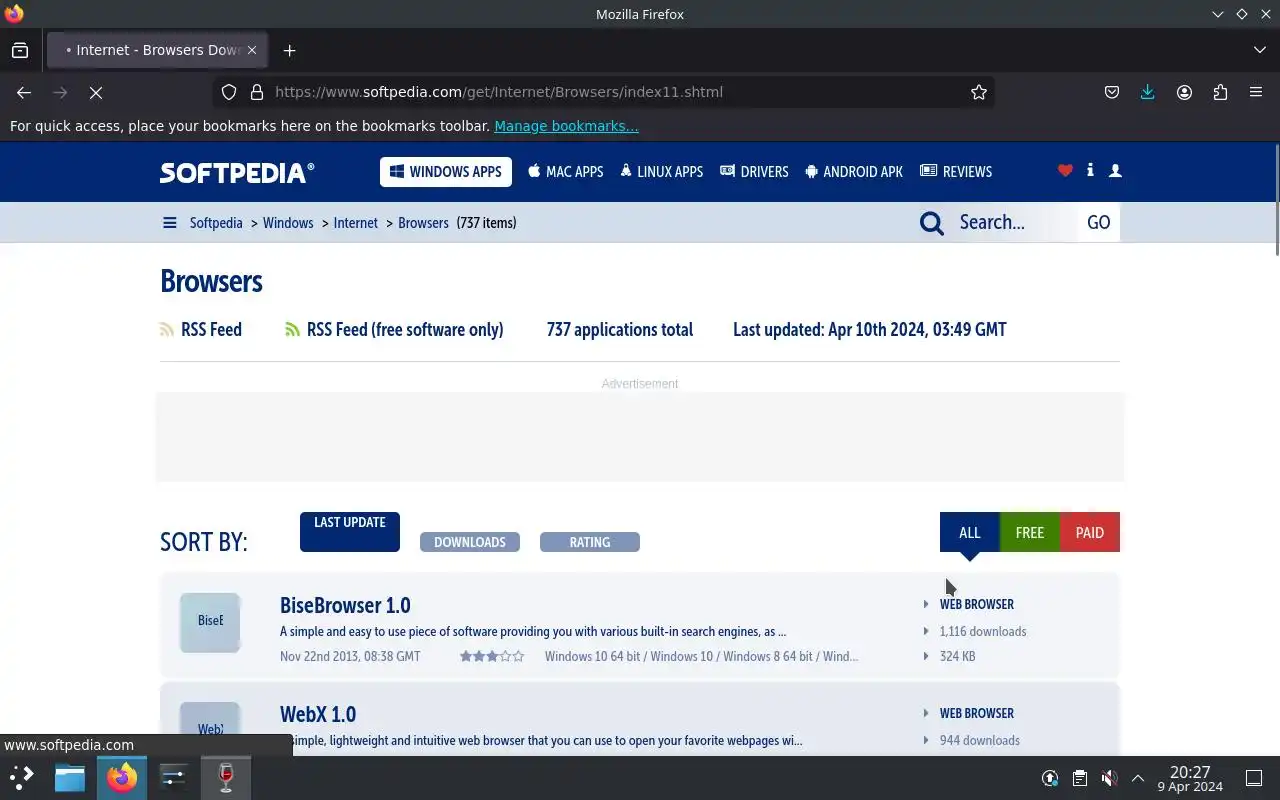Go to Windows breadcrumb link

coord(288,223)
